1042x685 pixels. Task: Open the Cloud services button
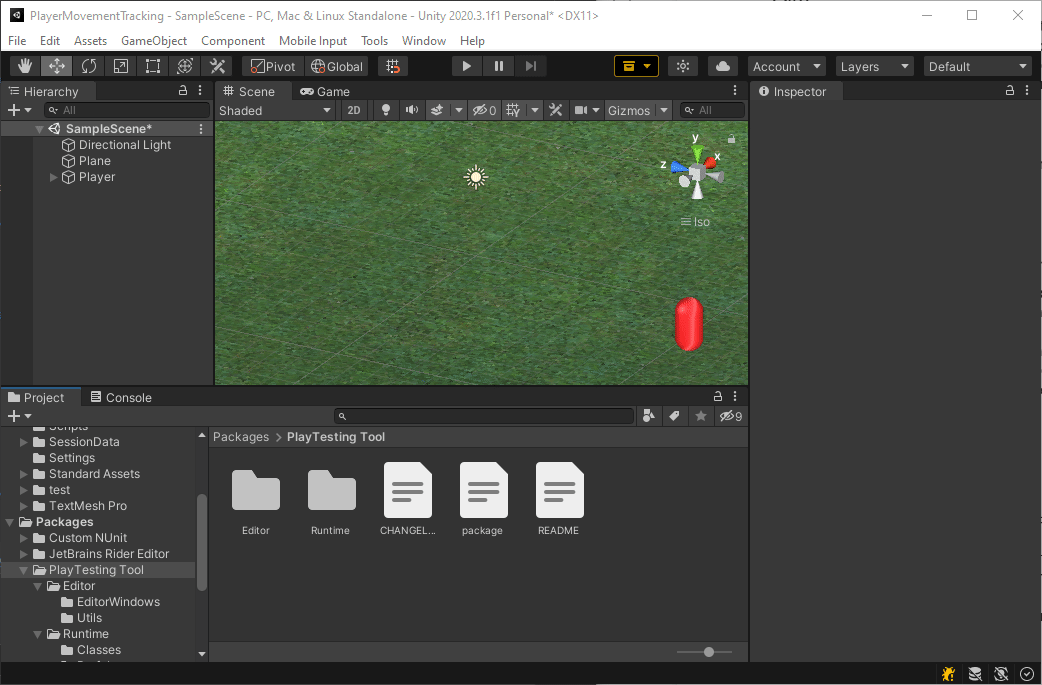click(723, 66)
